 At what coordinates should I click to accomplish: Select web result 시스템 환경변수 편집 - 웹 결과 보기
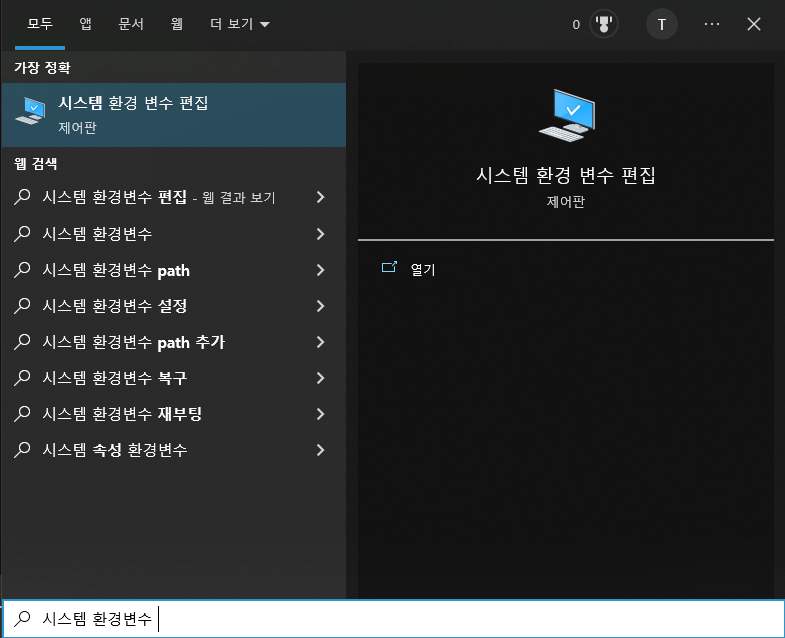click(174, 197)
